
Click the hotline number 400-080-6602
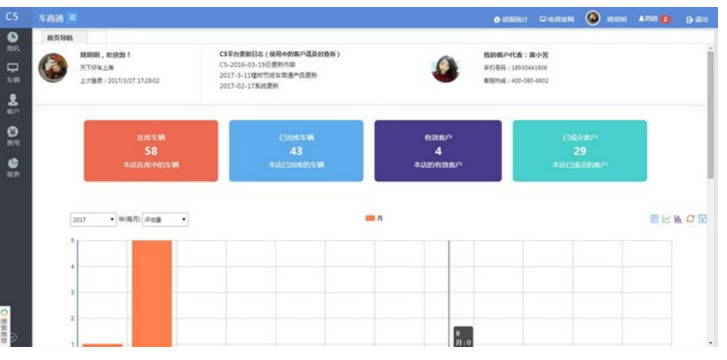pyautogui.click(x=530, y=81)
